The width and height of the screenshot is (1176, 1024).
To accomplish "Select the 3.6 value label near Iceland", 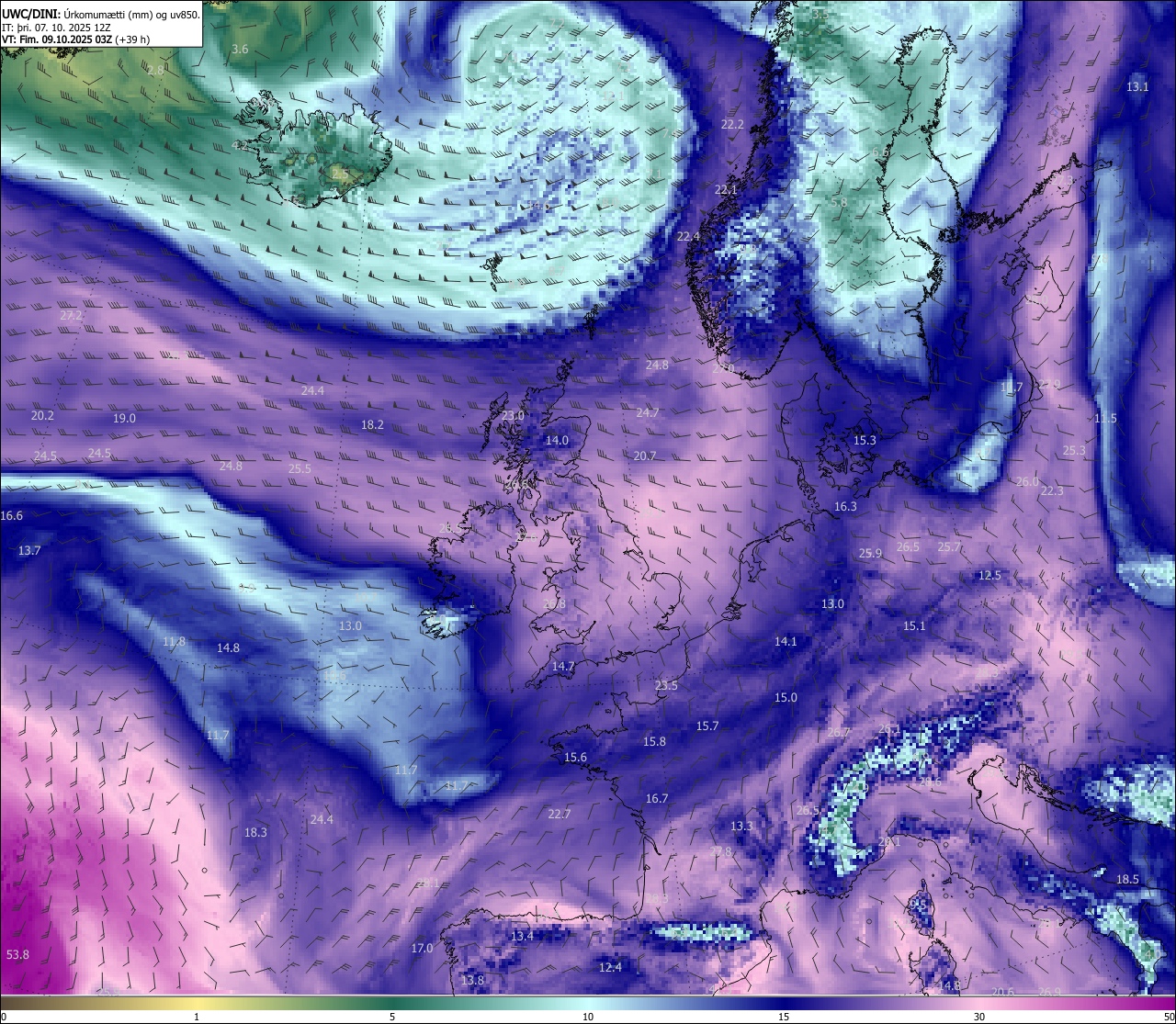I will pos(240,49).
